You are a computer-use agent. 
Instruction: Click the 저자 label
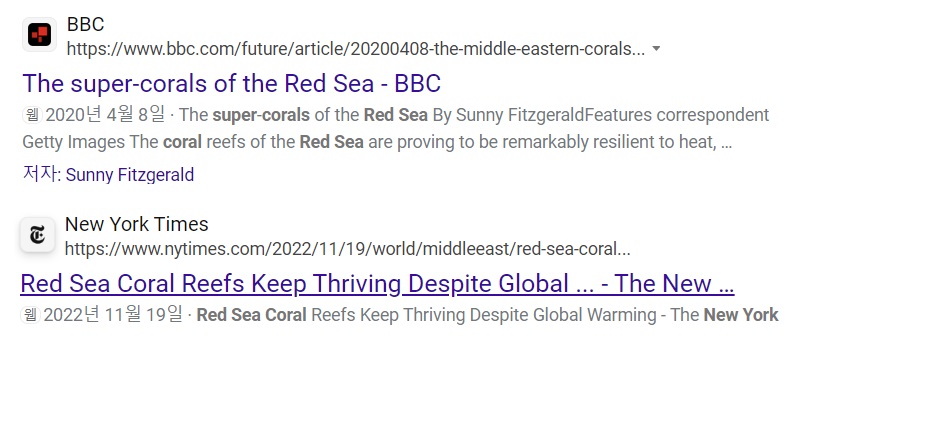point(40,175)
